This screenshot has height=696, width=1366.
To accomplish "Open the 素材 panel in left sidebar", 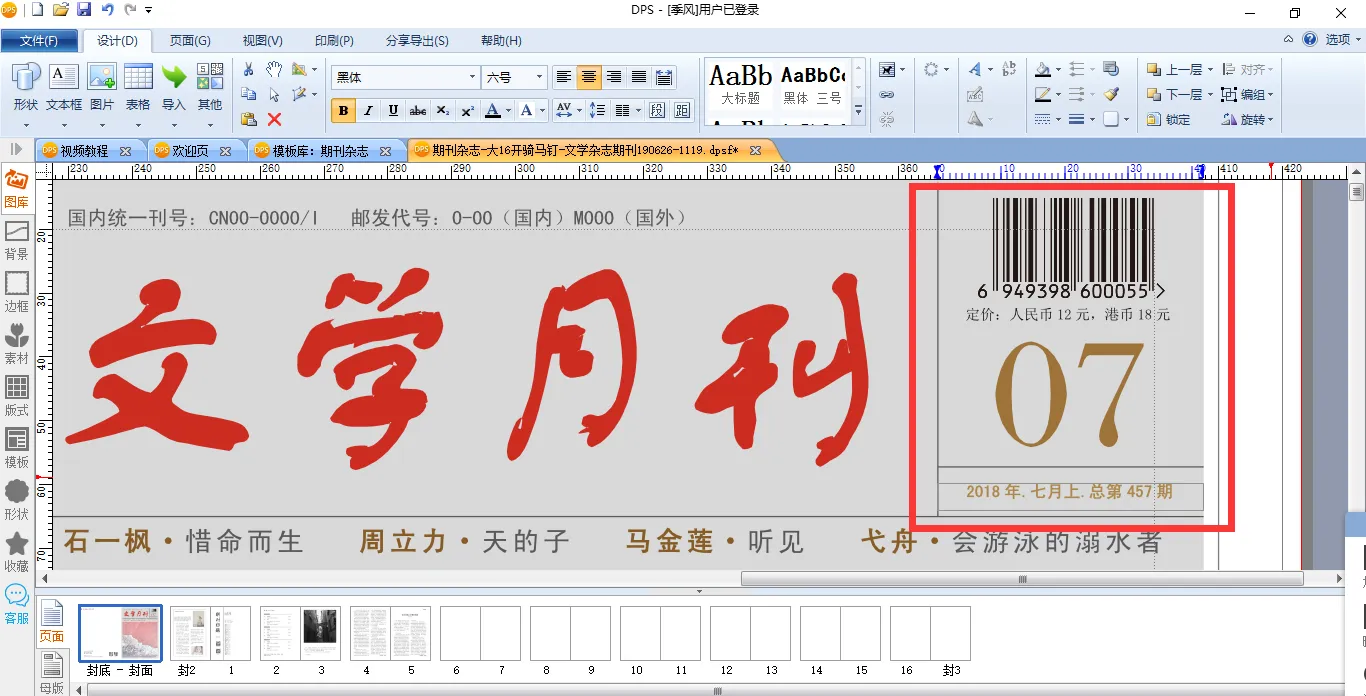I will coord(16,345).
